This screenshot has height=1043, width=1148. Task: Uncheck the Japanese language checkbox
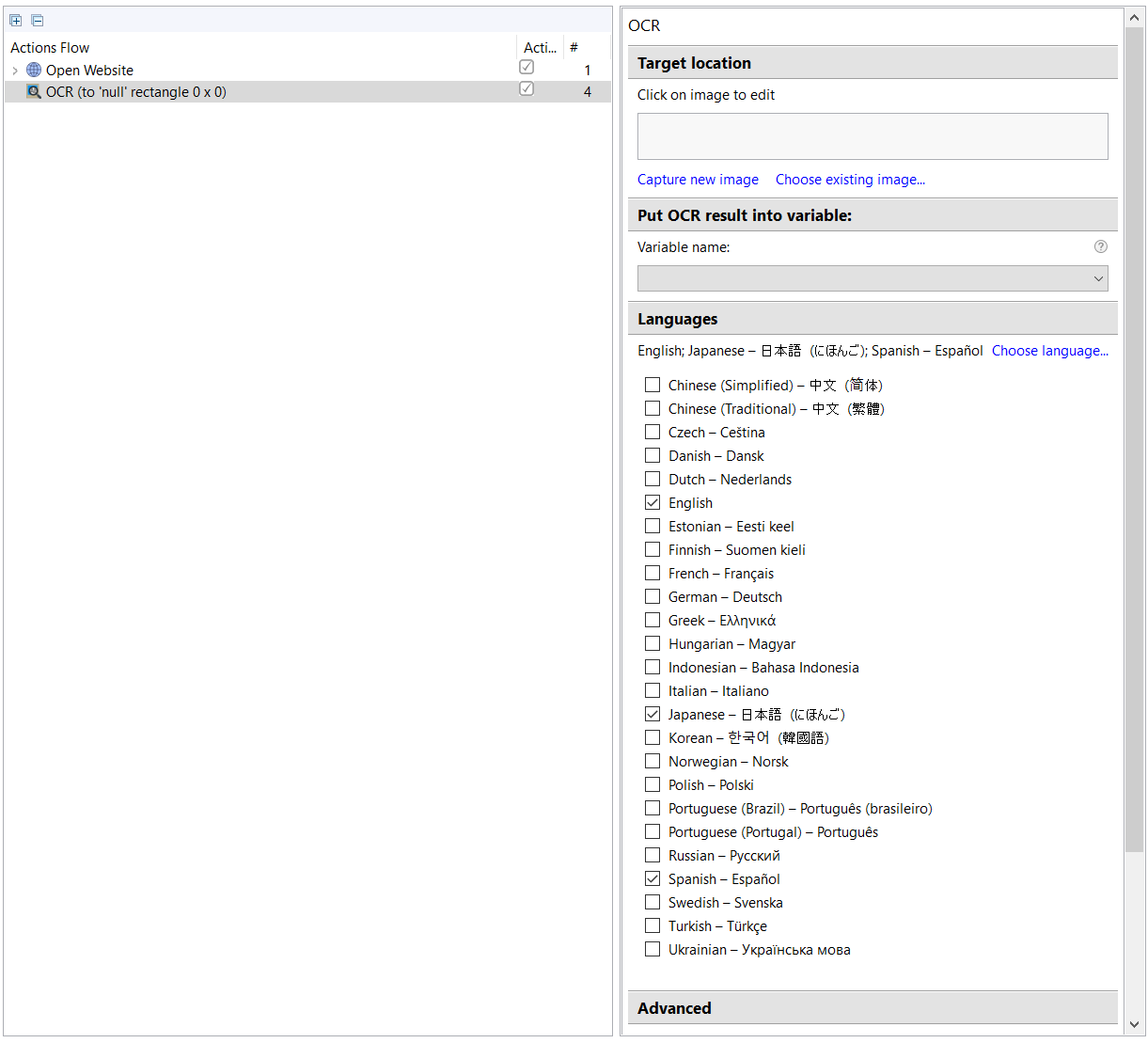click(x=653, y=714)
